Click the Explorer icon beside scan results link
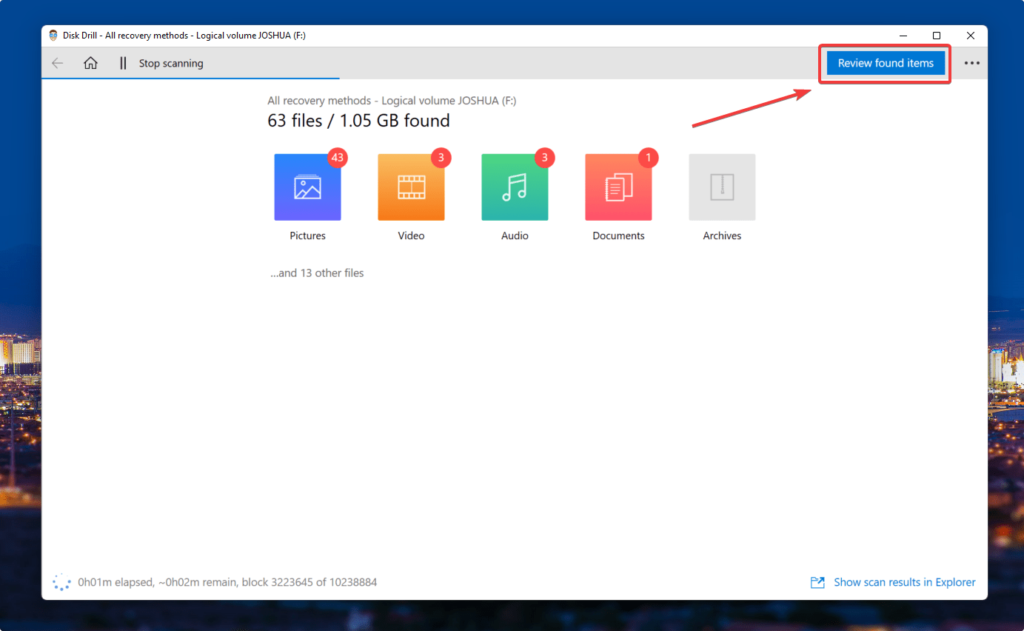 817,581
